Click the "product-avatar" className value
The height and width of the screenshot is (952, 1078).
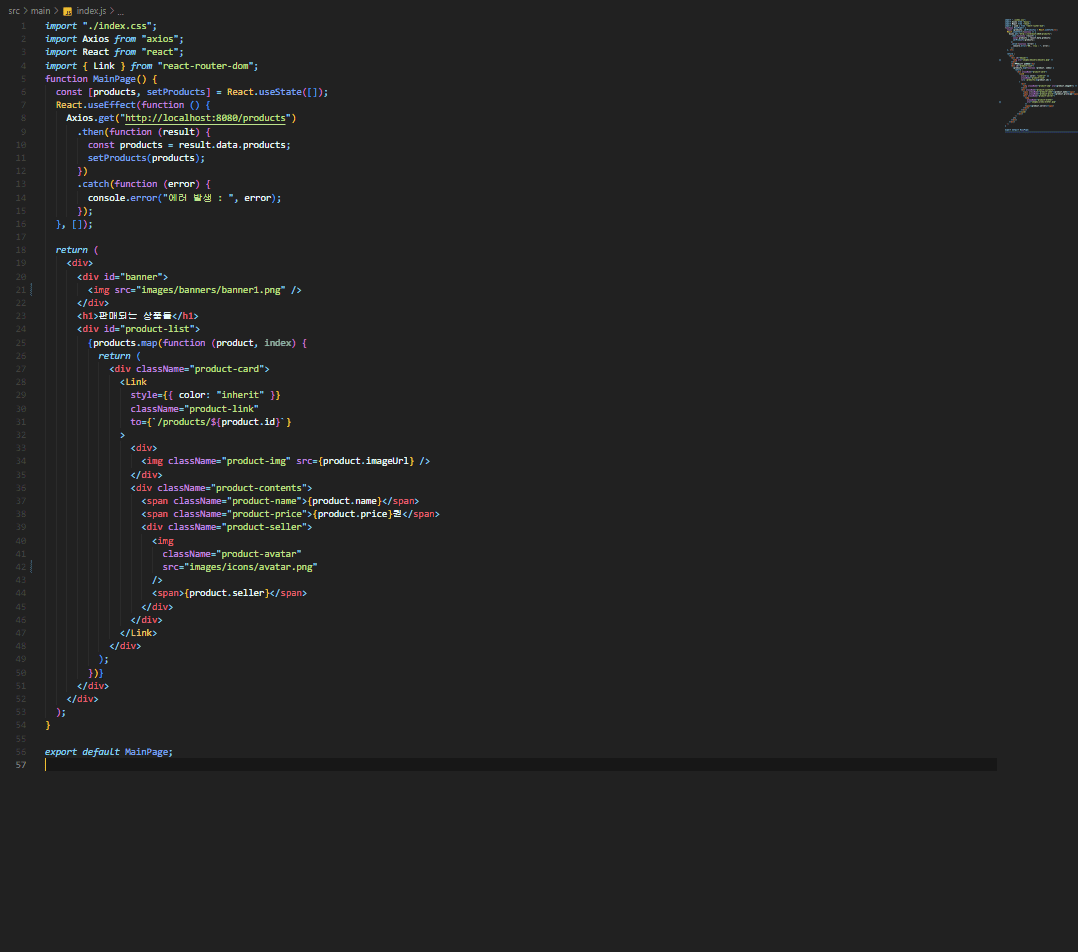click(x=259, y=554)
